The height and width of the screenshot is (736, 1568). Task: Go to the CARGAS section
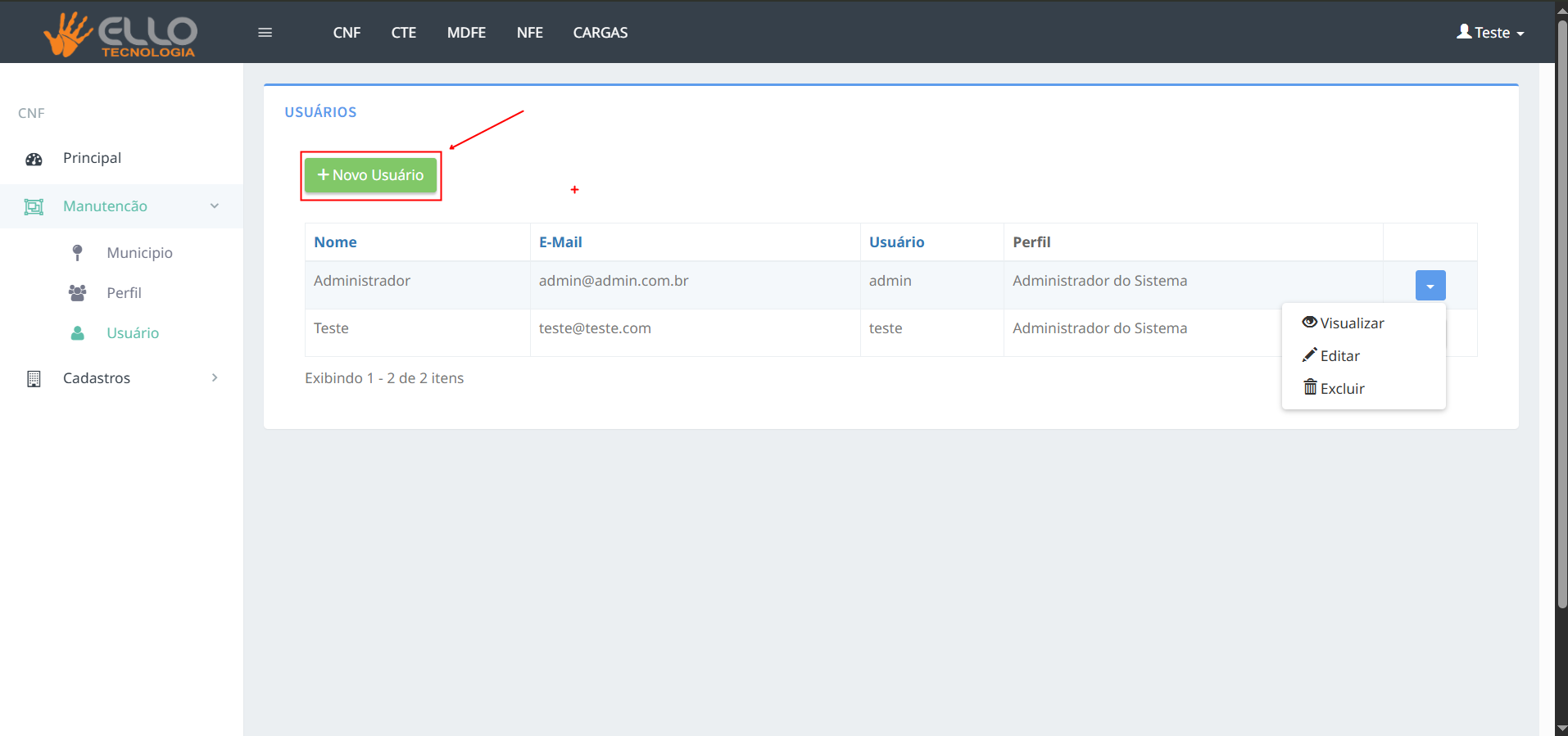coord(600,33)
